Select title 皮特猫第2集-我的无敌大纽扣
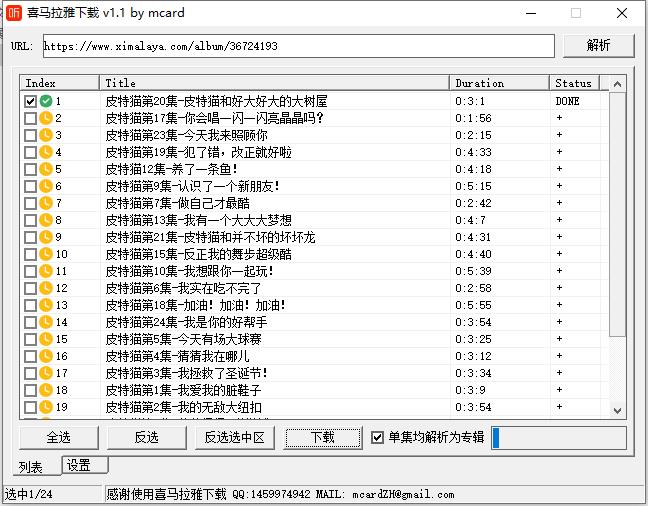This screenshot has height=506, width=648. click(183, 407)
